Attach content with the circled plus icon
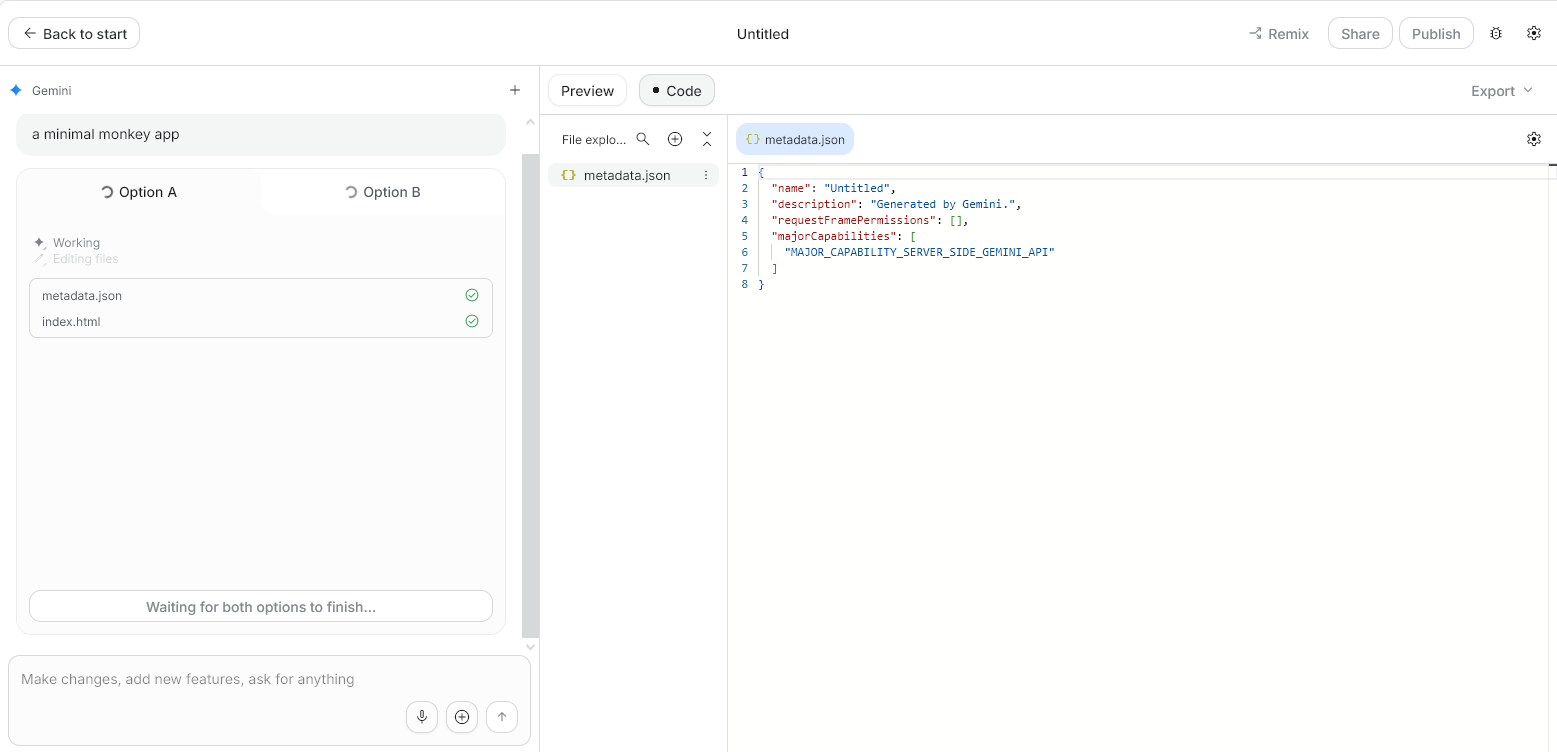Screen dimensions: 1557x752 click(x=462, y=716)
